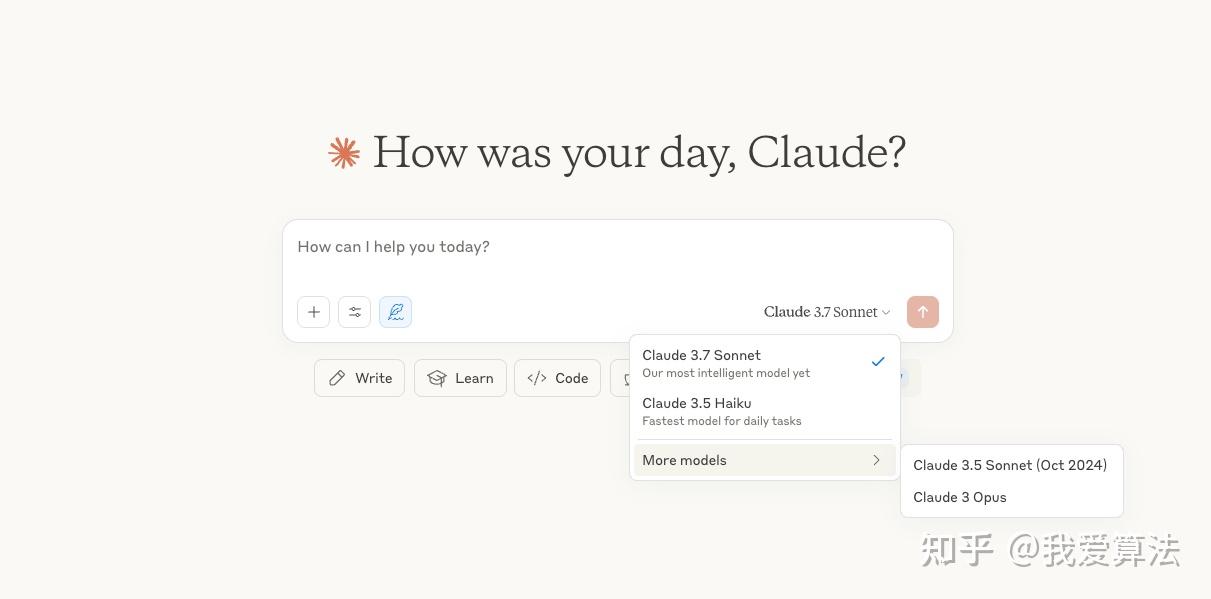Click the orange send arrow button
The height and width of the screenshot is (599, 1211).
(x=922, y=312)
